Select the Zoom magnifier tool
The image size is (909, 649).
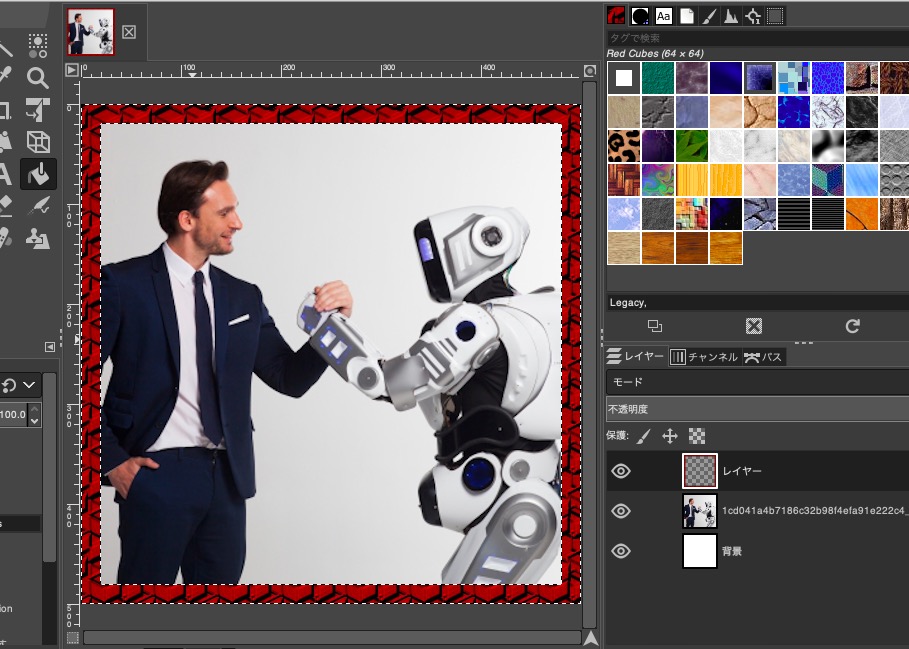pyautogui.click(x=38, y=78)
